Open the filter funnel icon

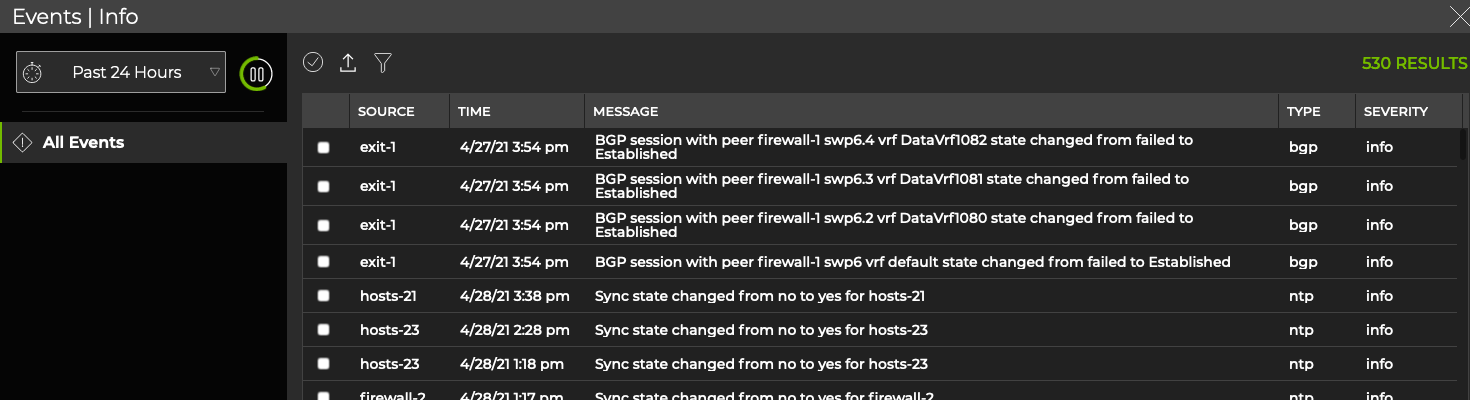point(382,63)
